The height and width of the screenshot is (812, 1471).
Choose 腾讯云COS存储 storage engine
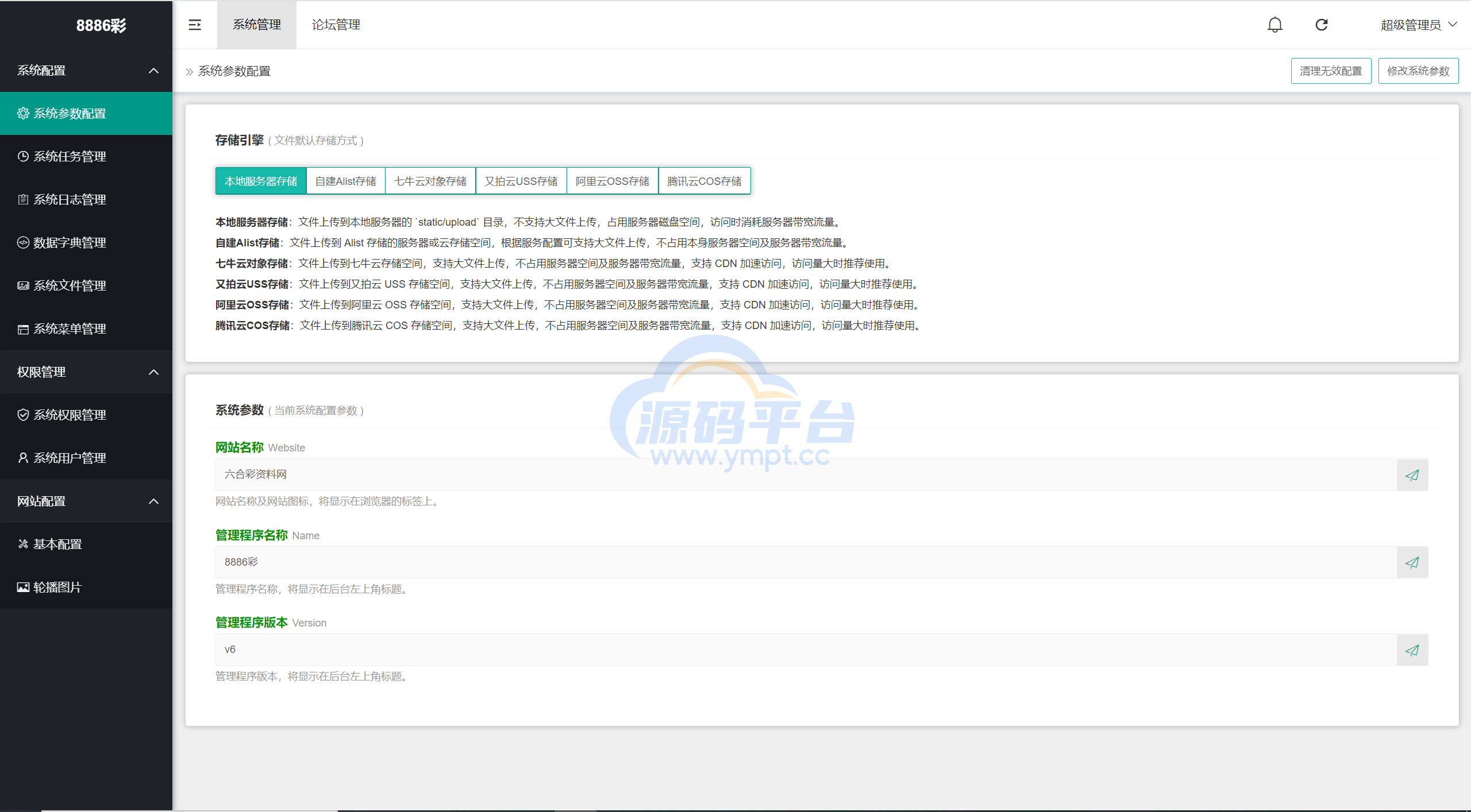point(704,181)
